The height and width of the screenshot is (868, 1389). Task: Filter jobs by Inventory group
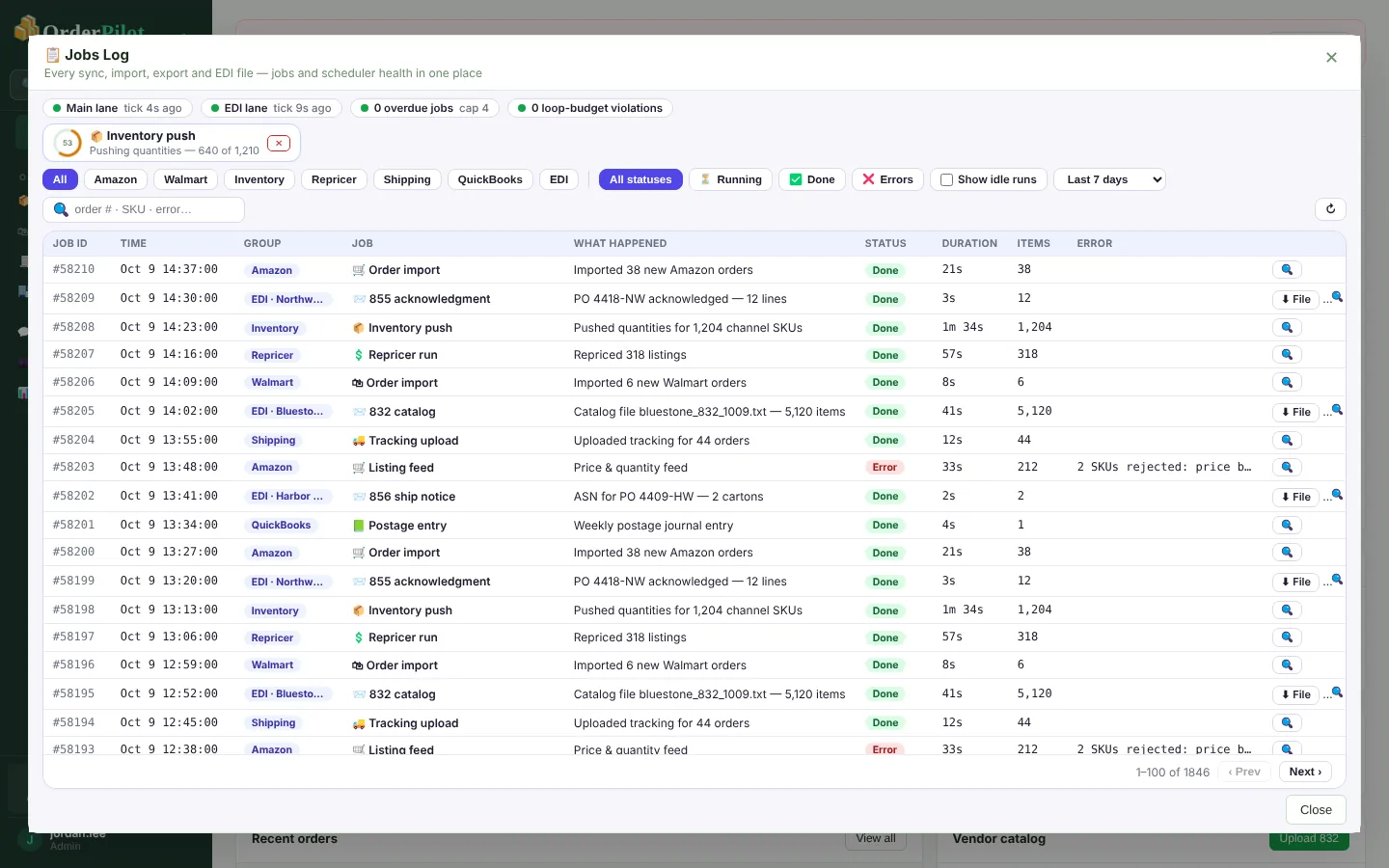259,179
